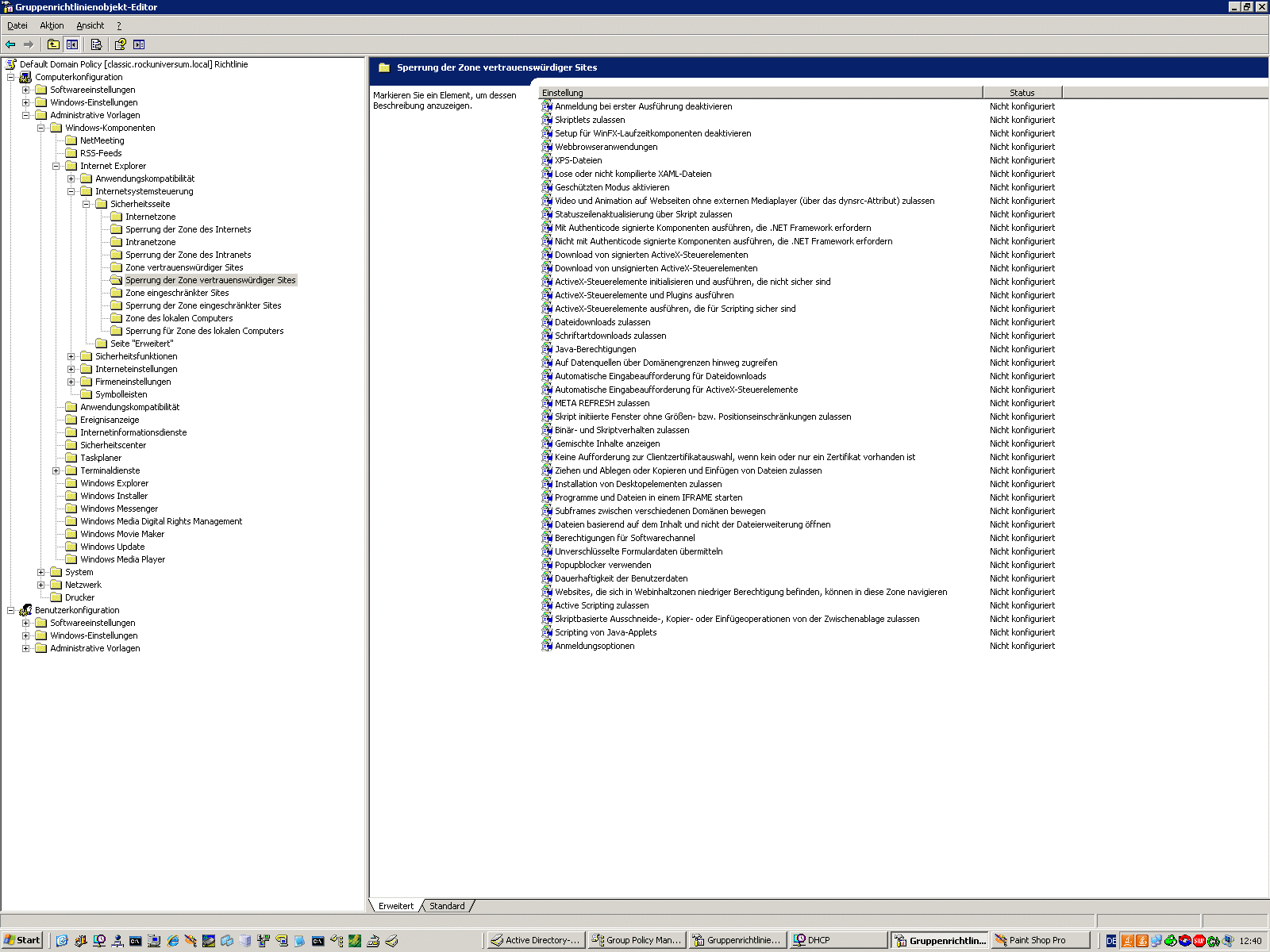
Task: Switch to DHCP taskbar window
Action: point(838,940)
